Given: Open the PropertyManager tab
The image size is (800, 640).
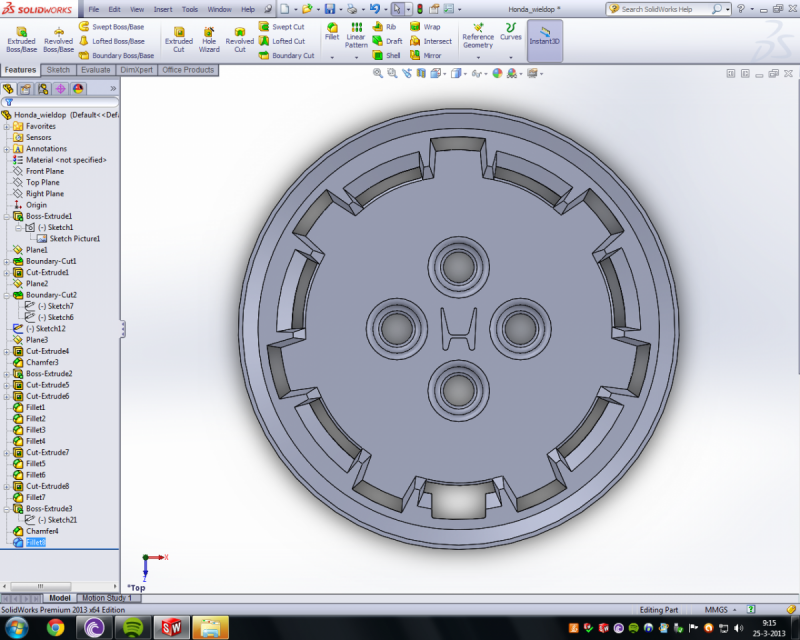Looking at the screenshot, I should [26, 89].
